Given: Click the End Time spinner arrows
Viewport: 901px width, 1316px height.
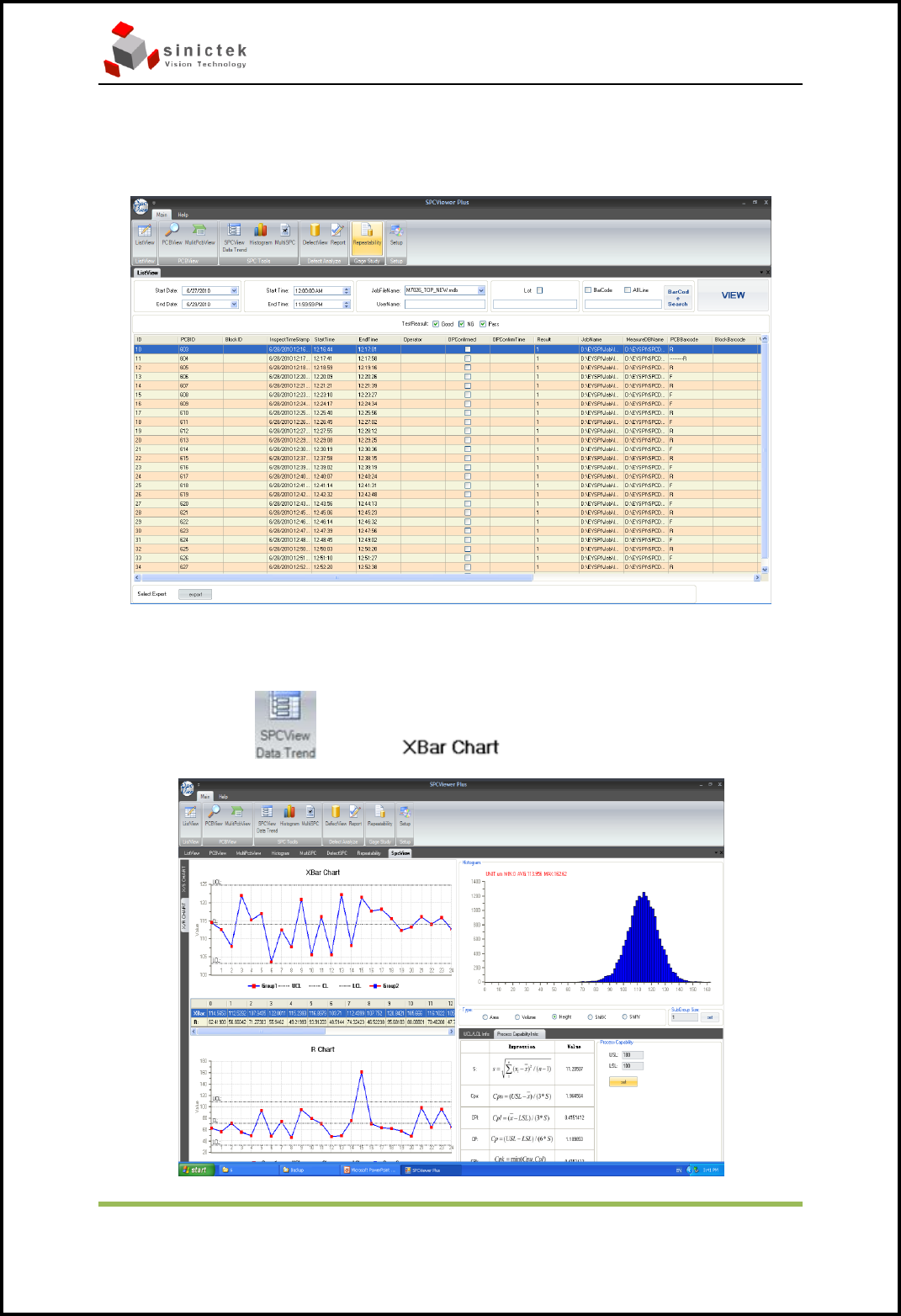Looking at the screenshot, I should (347, 304).
